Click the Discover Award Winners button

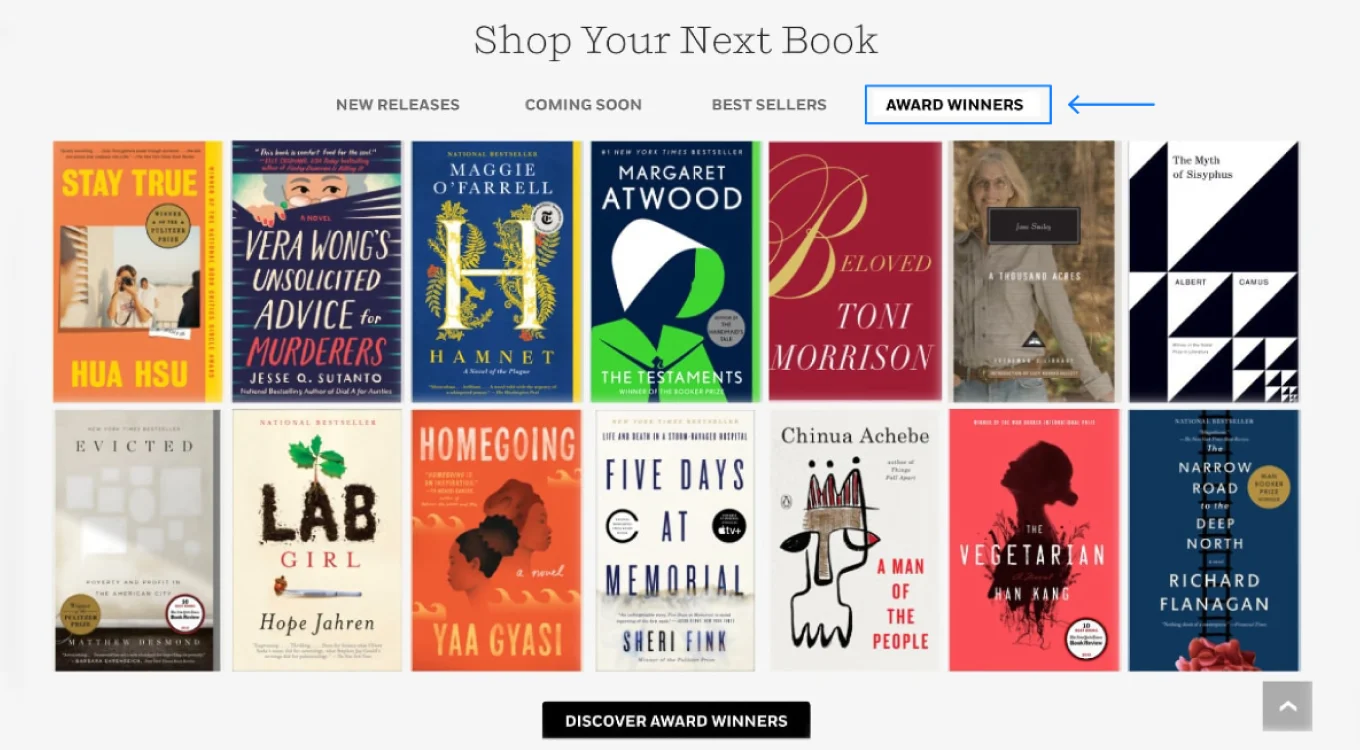tap(676, 720)
